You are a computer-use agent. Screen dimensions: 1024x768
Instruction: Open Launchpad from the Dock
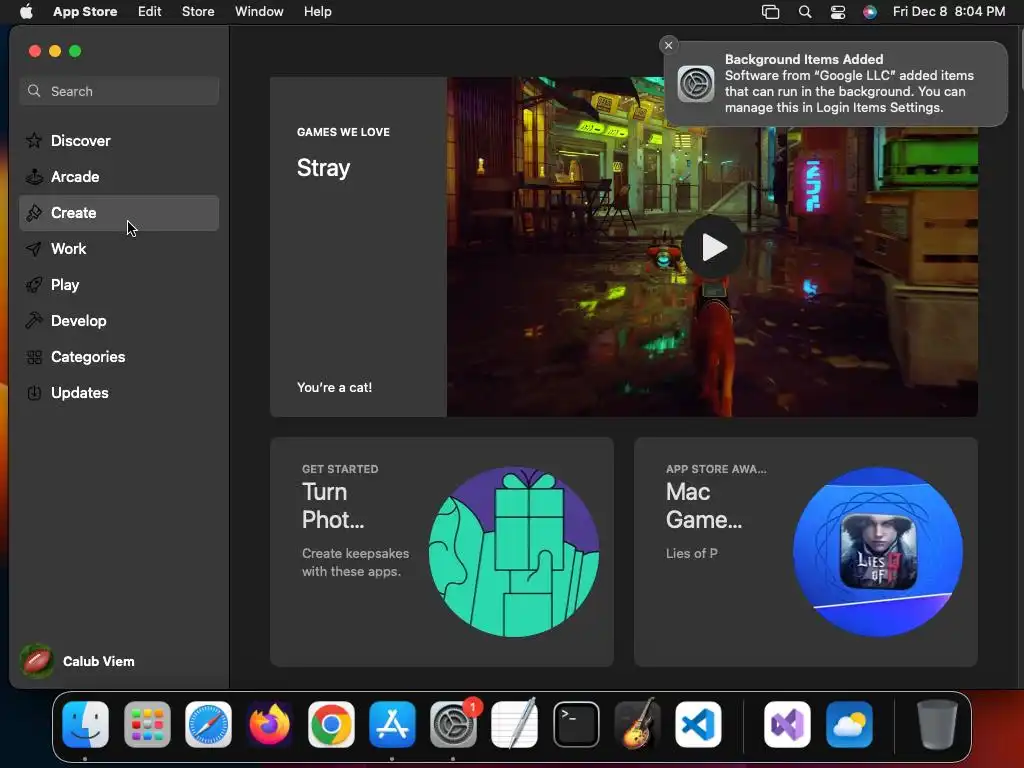coord(147,724)
